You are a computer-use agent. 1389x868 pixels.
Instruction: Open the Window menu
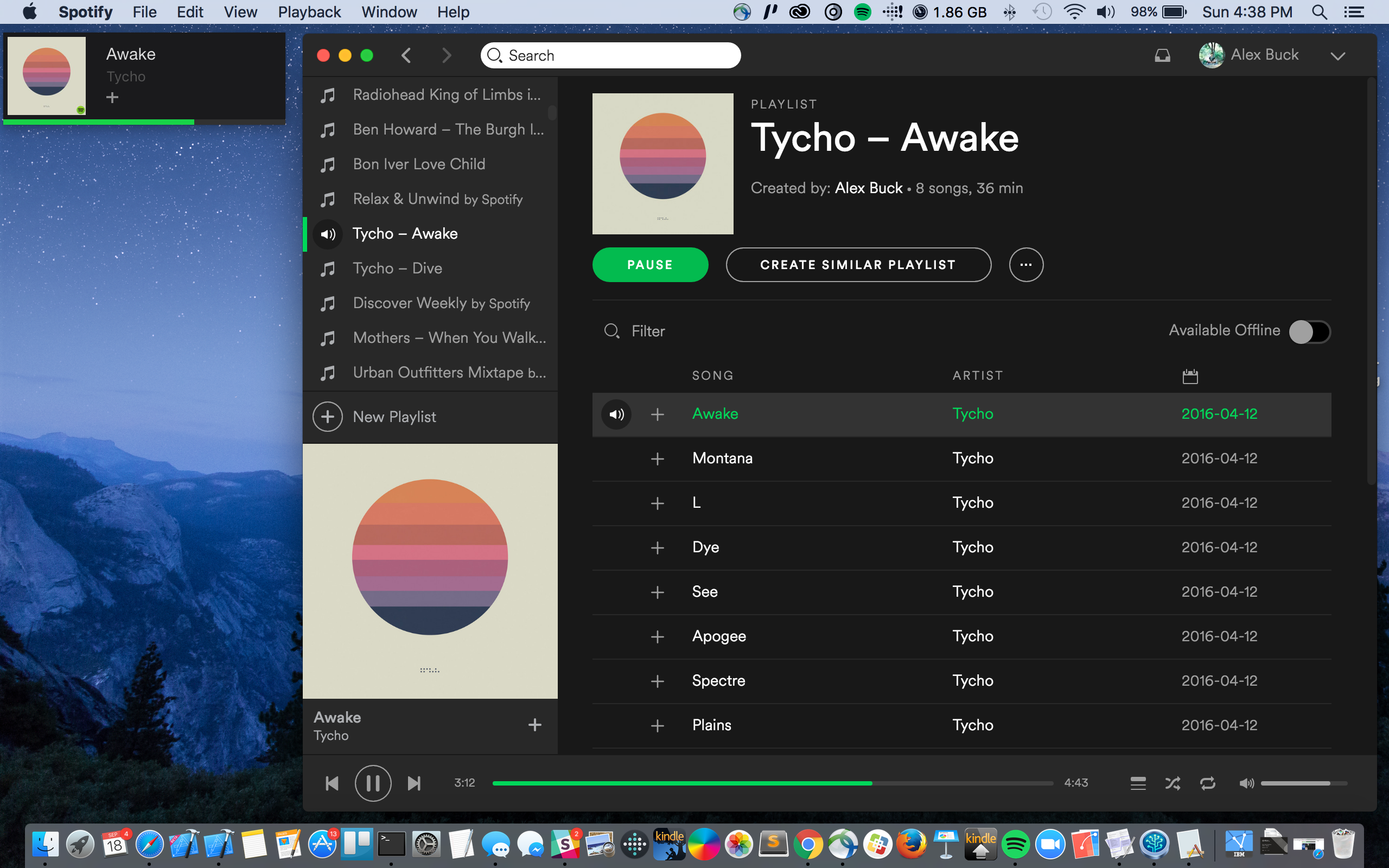[x=389, y=11]
